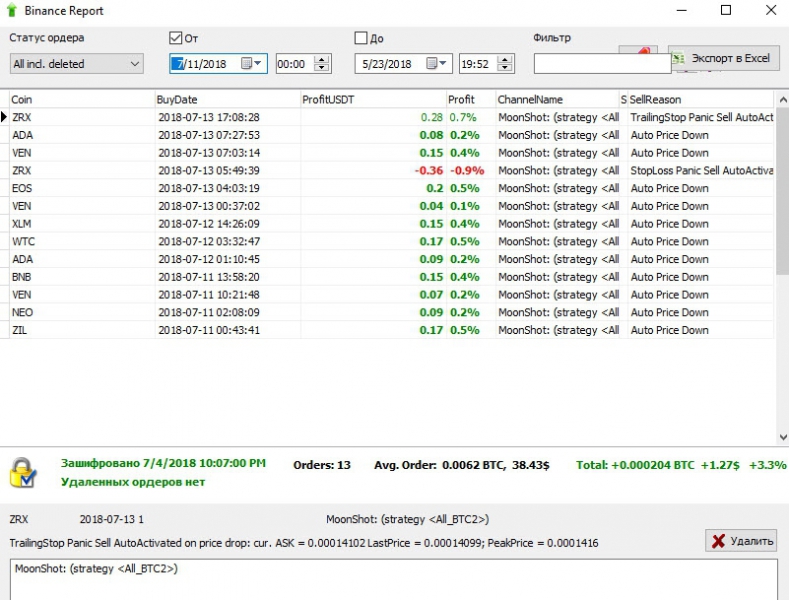Minimize the Binance Report window
This screenshot has width=789, height=600.
click(x=681, y=10)
